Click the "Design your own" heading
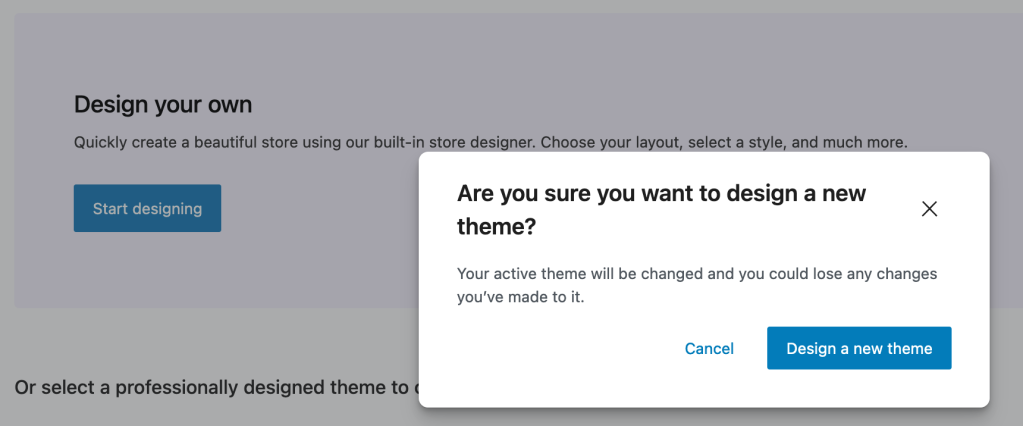This screenshot has height=426, width=1023. [163, 104]
